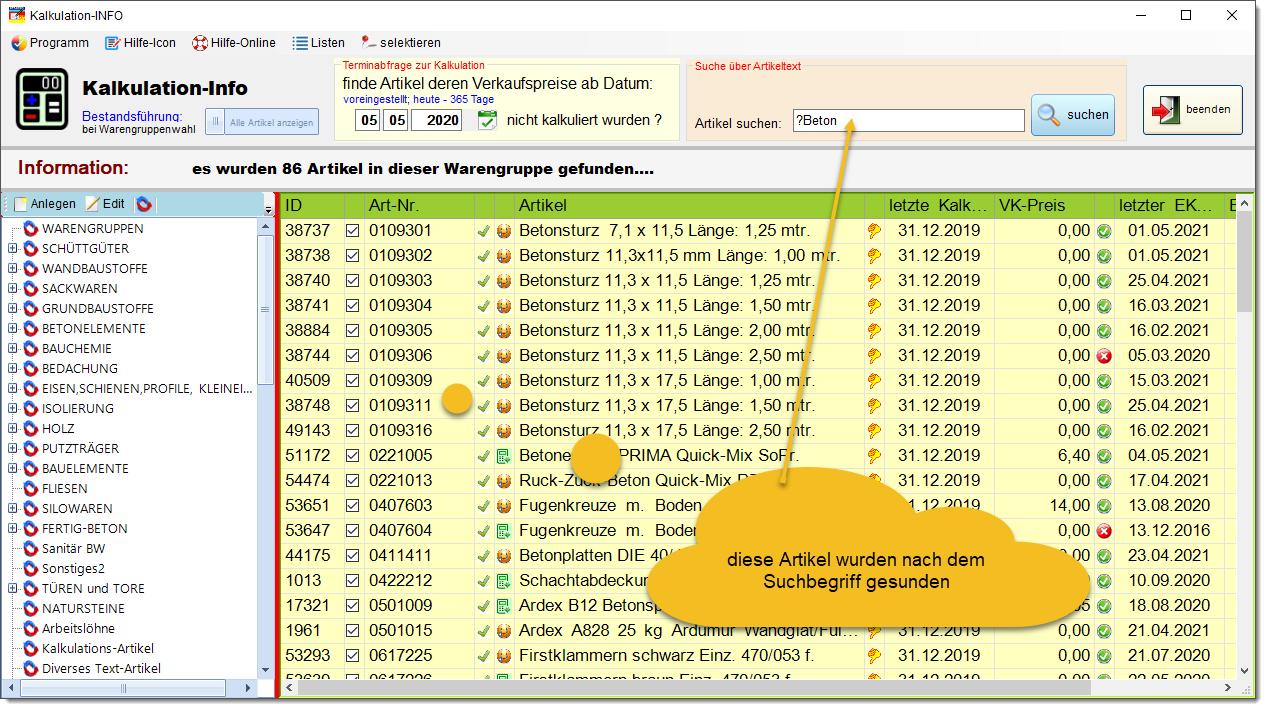Expand the SACKWAREN tree node
Image resolution: width=1266 pixels, height=709 pixels.
tap(13, 289)
